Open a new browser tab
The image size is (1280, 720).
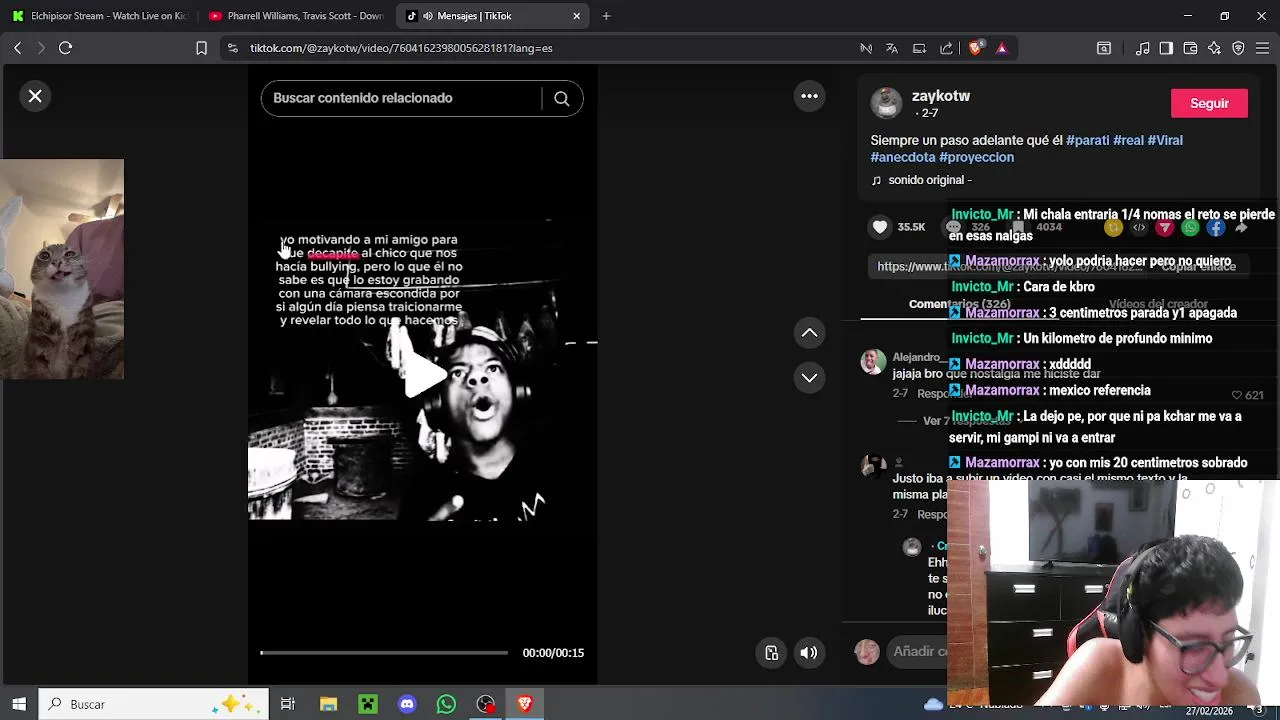(606, 16)
